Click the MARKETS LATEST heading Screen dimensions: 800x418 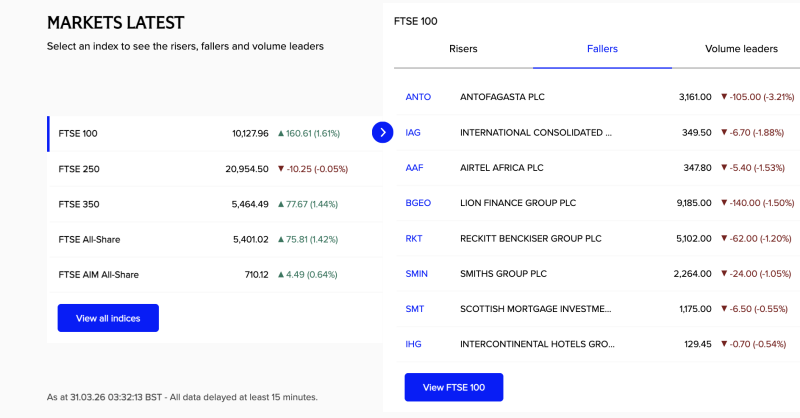click(115, 22)
